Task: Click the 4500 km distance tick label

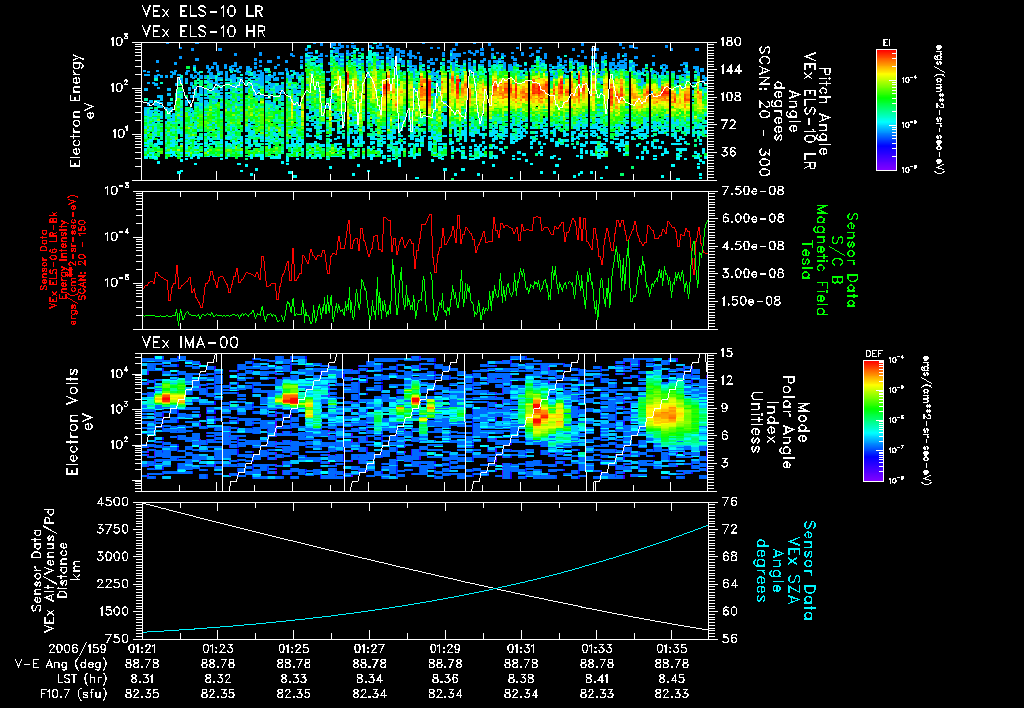Action: [112, 502]
